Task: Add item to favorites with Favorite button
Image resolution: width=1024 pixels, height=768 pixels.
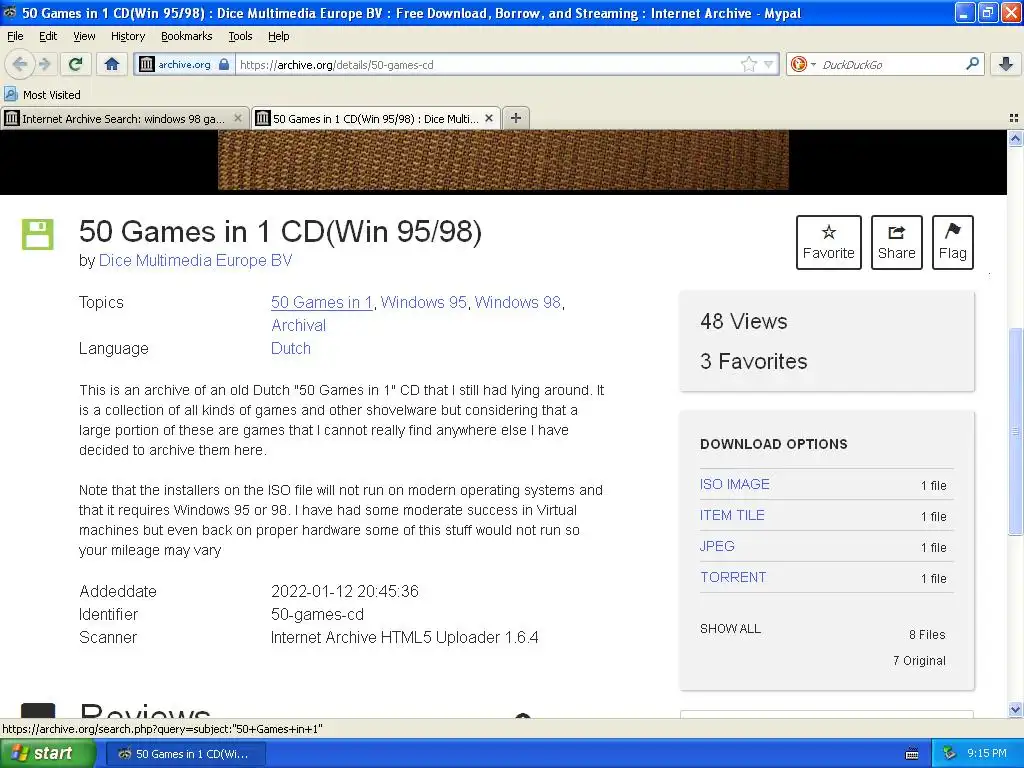Action: (828, 242)
